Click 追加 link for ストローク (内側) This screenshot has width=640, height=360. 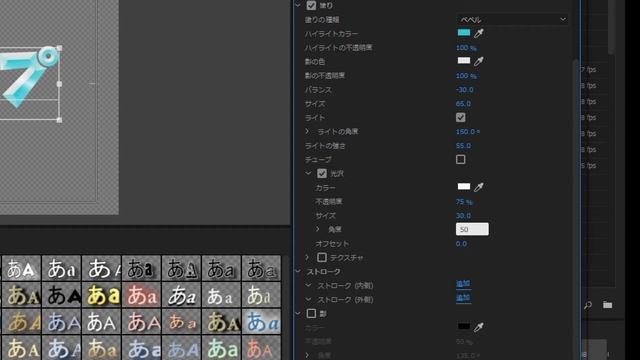[463, 284]
